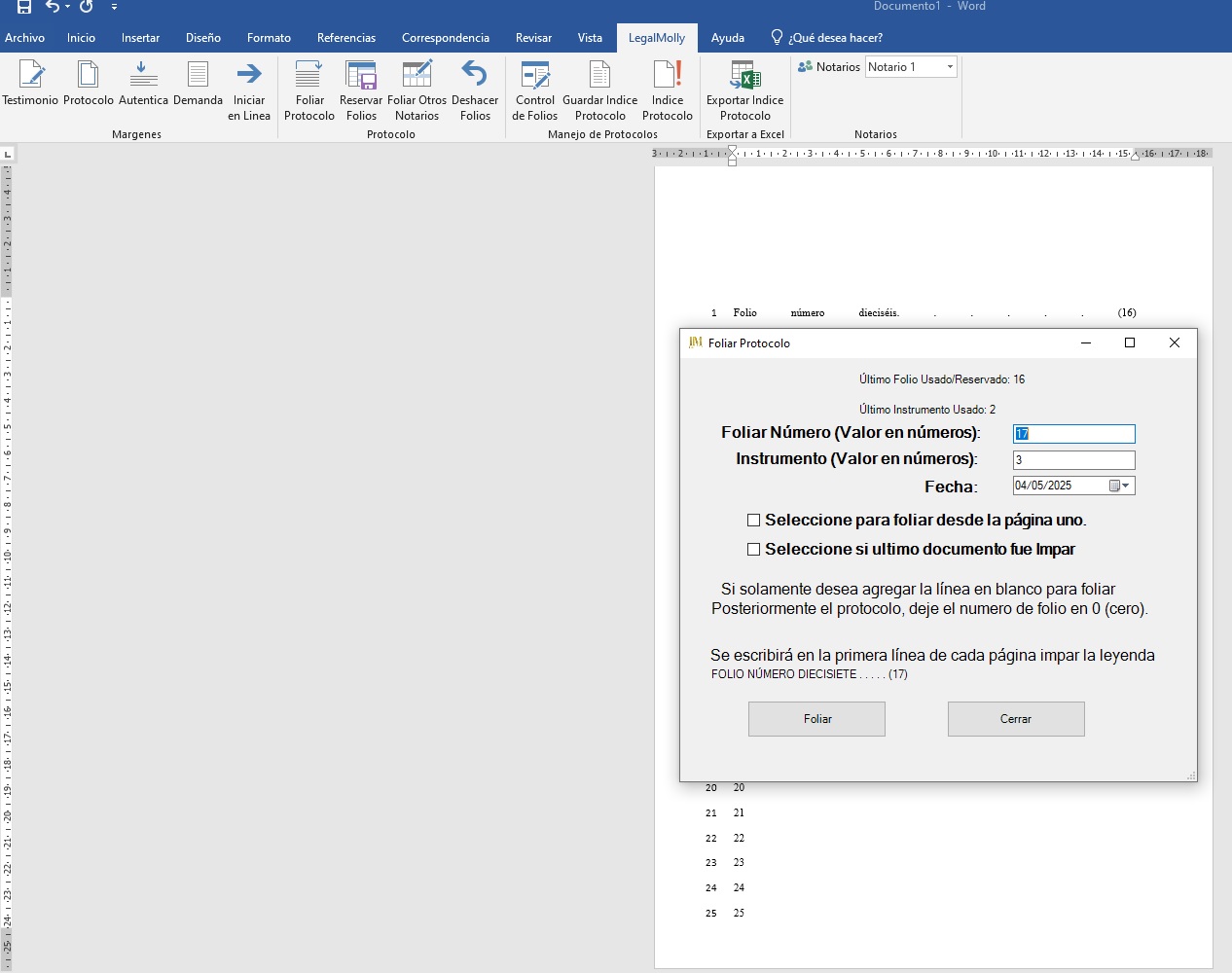Open the Referencias tab
This screenshot has height=973, width=1232.
[346, 38]
